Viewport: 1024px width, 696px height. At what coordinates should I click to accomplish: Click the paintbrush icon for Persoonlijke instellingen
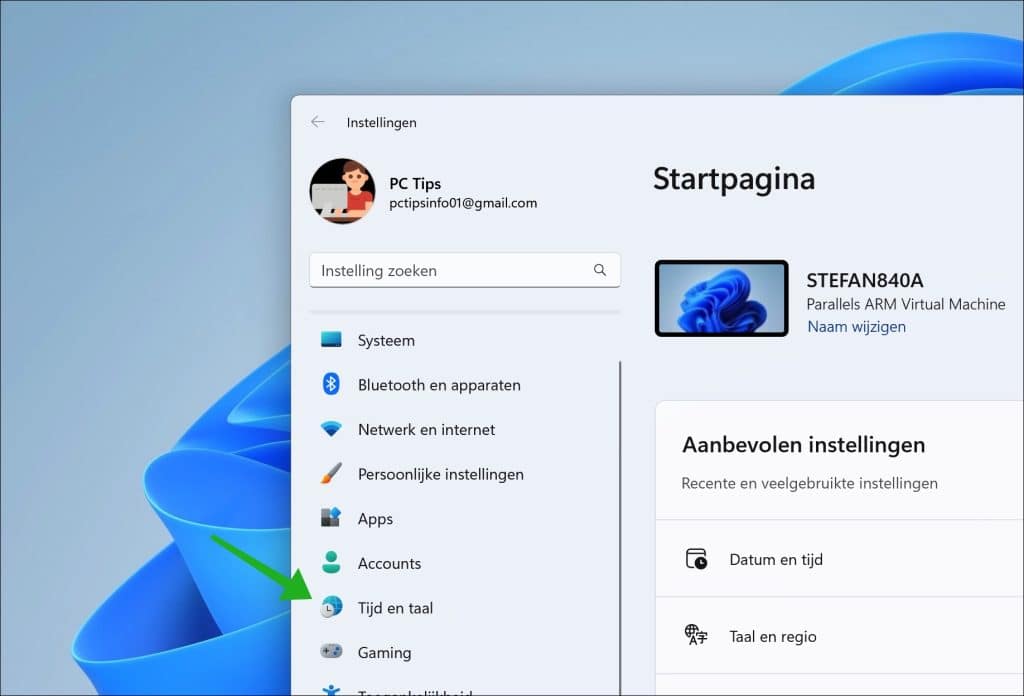pos(331,473)
